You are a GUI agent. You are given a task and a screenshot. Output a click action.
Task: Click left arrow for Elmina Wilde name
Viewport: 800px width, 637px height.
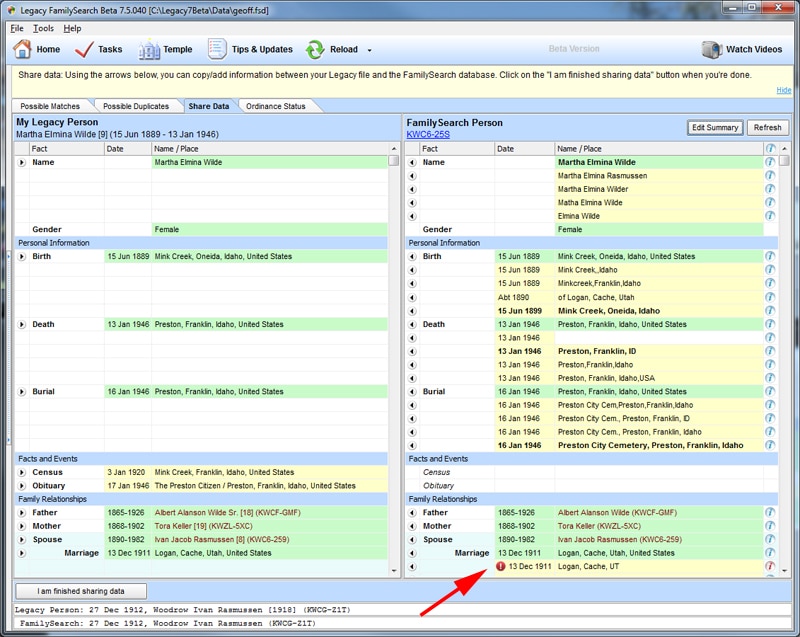click(x=412, y=216)
